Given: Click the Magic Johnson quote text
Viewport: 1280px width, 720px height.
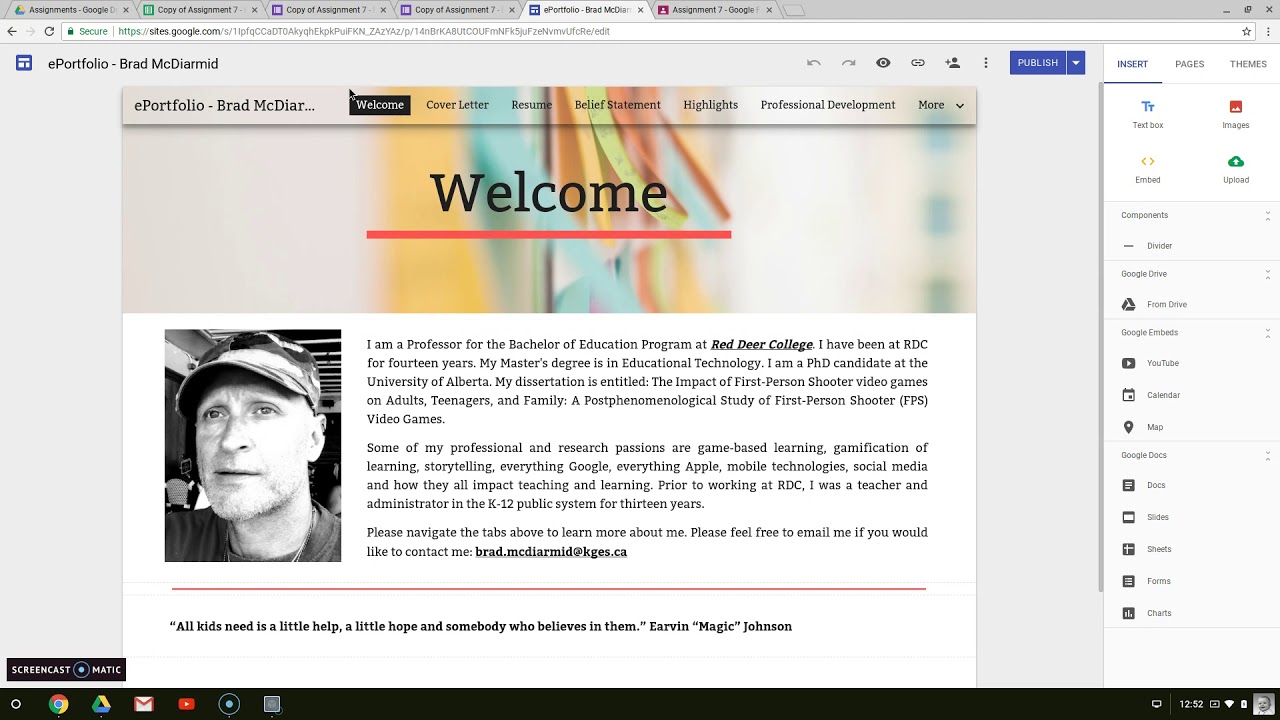Looking at the screenshot, I should [481, 626].
